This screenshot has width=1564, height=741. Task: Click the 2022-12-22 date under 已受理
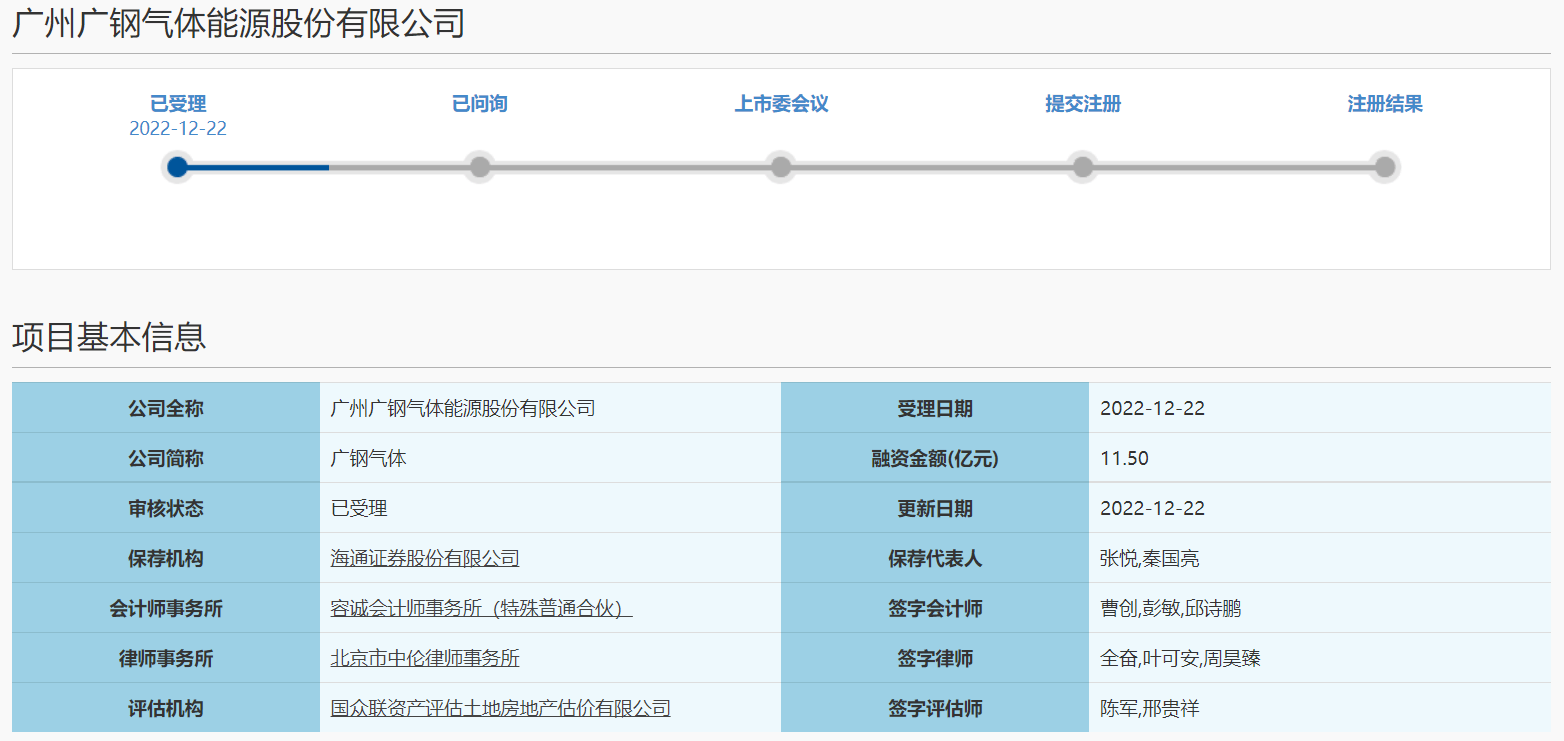pyautogui.click(x=178, y=128)
